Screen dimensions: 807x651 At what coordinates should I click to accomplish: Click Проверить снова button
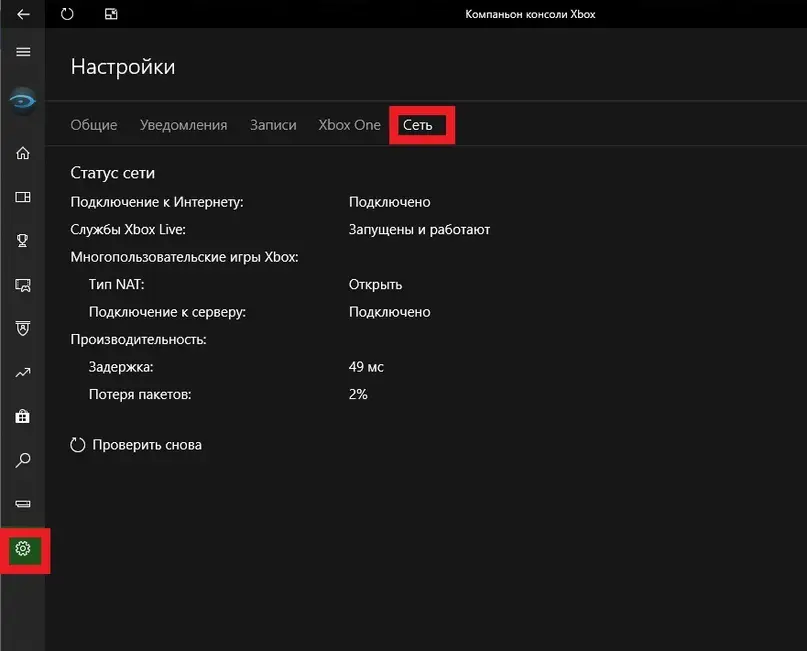[x=136, y=445]
